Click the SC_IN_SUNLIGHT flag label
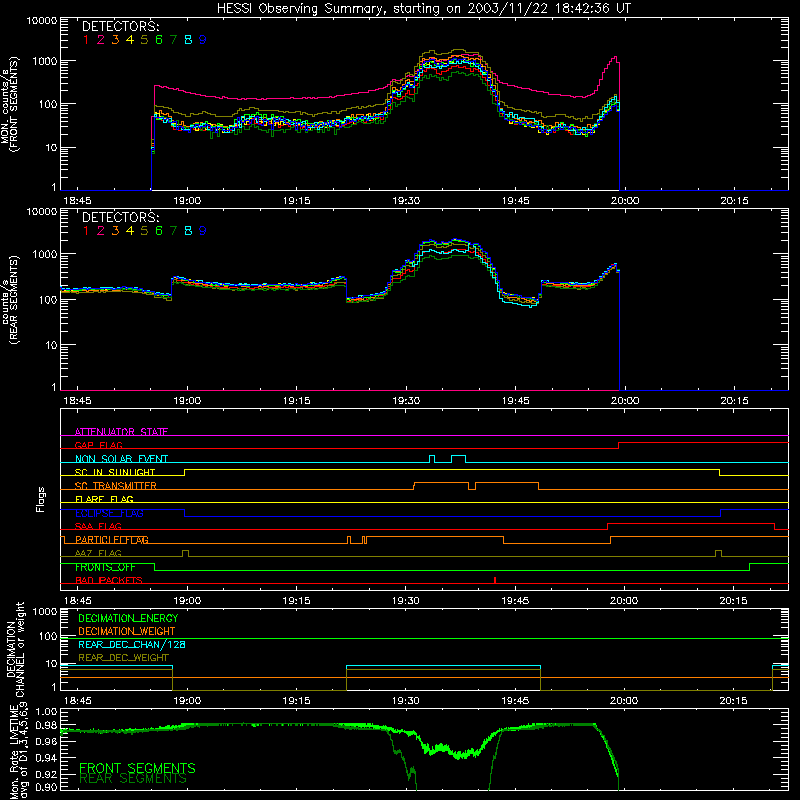800x800 pixels. [115, 472]
